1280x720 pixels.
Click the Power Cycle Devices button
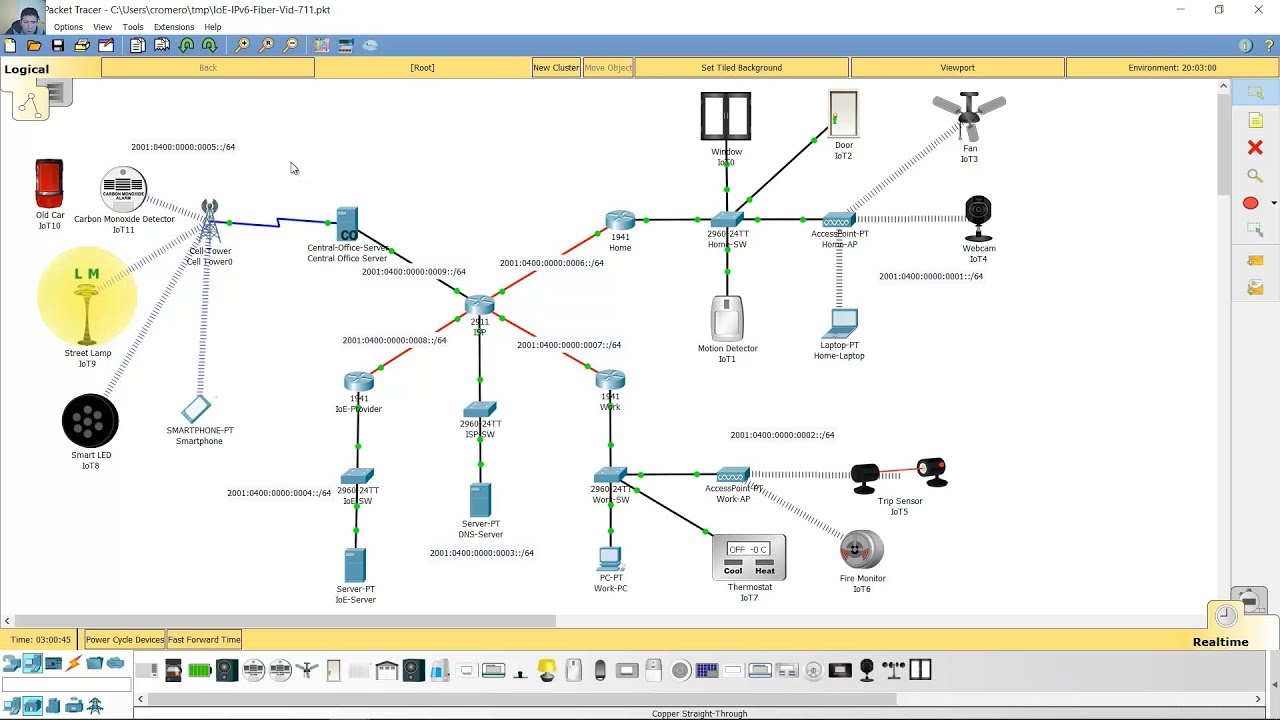click(x=125, y=640)
